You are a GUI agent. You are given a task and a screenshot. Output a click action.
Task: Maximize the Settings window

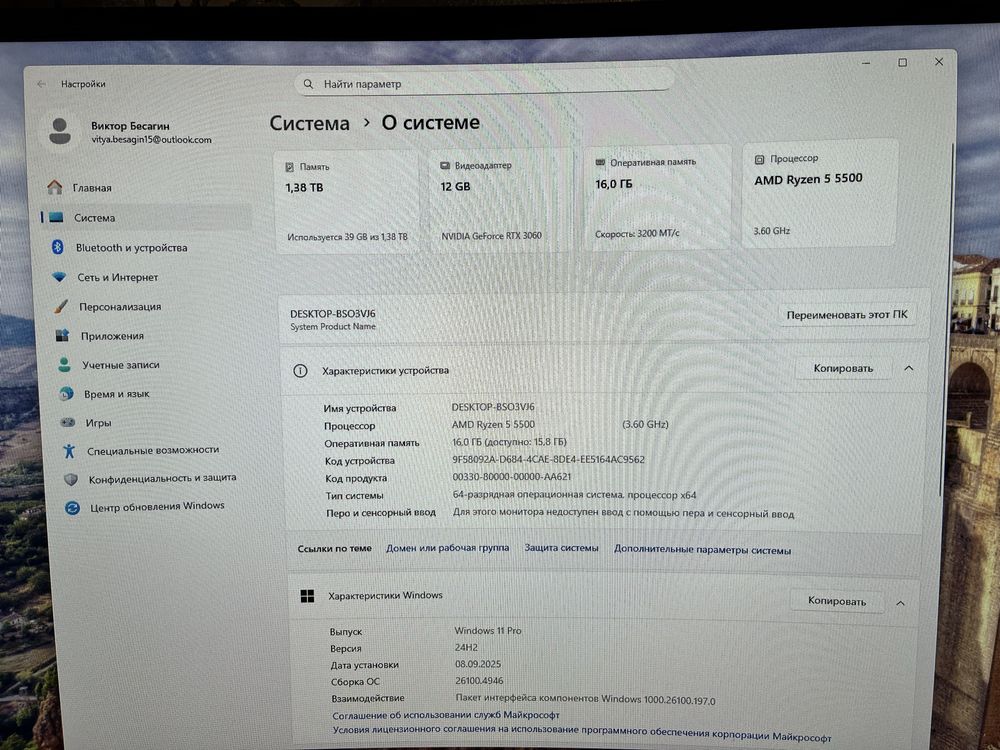[x=902, y=62]
